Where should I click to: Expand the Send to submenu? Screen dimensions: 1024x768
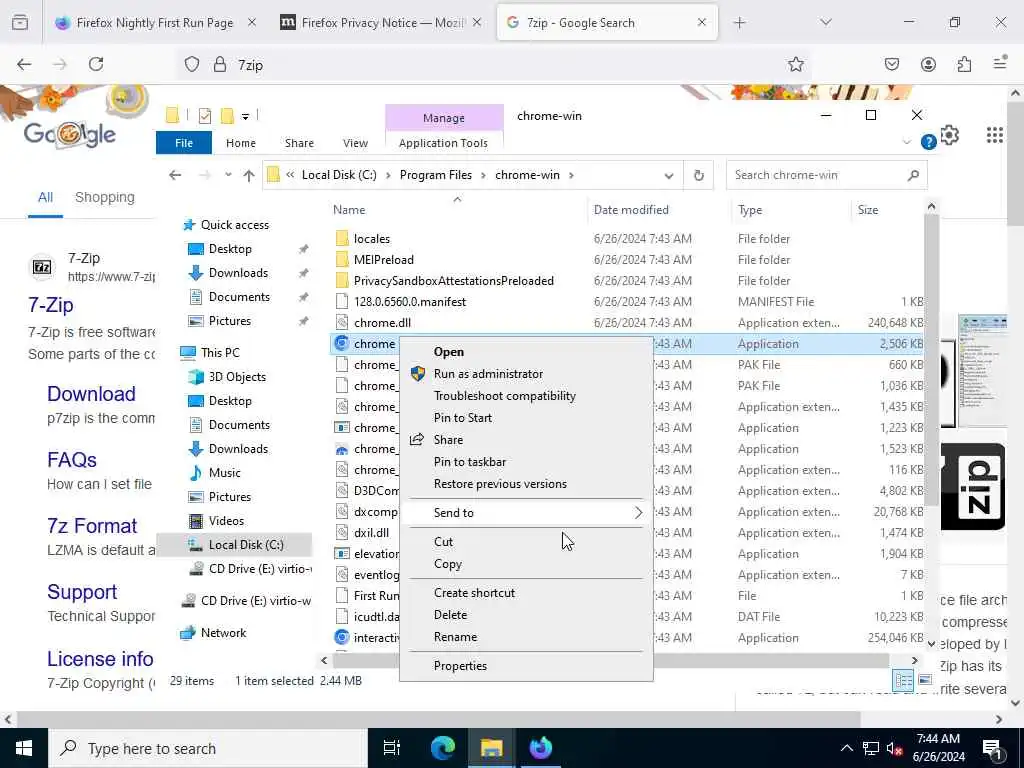coord(526,513)
